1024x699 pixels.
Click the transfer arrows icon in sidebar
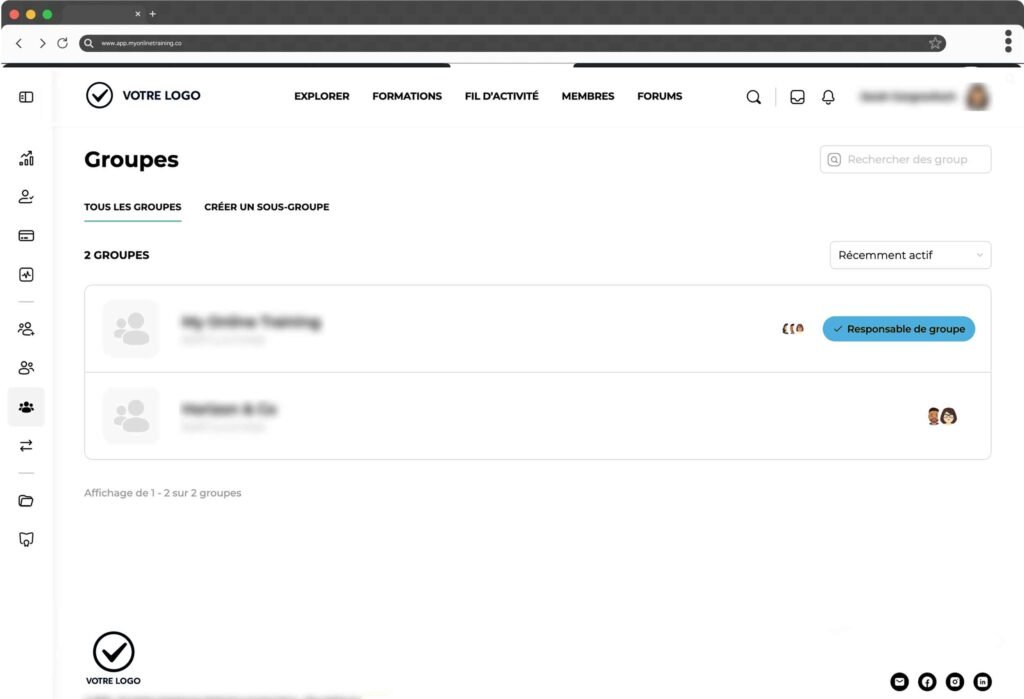click(x=26, y=446)
